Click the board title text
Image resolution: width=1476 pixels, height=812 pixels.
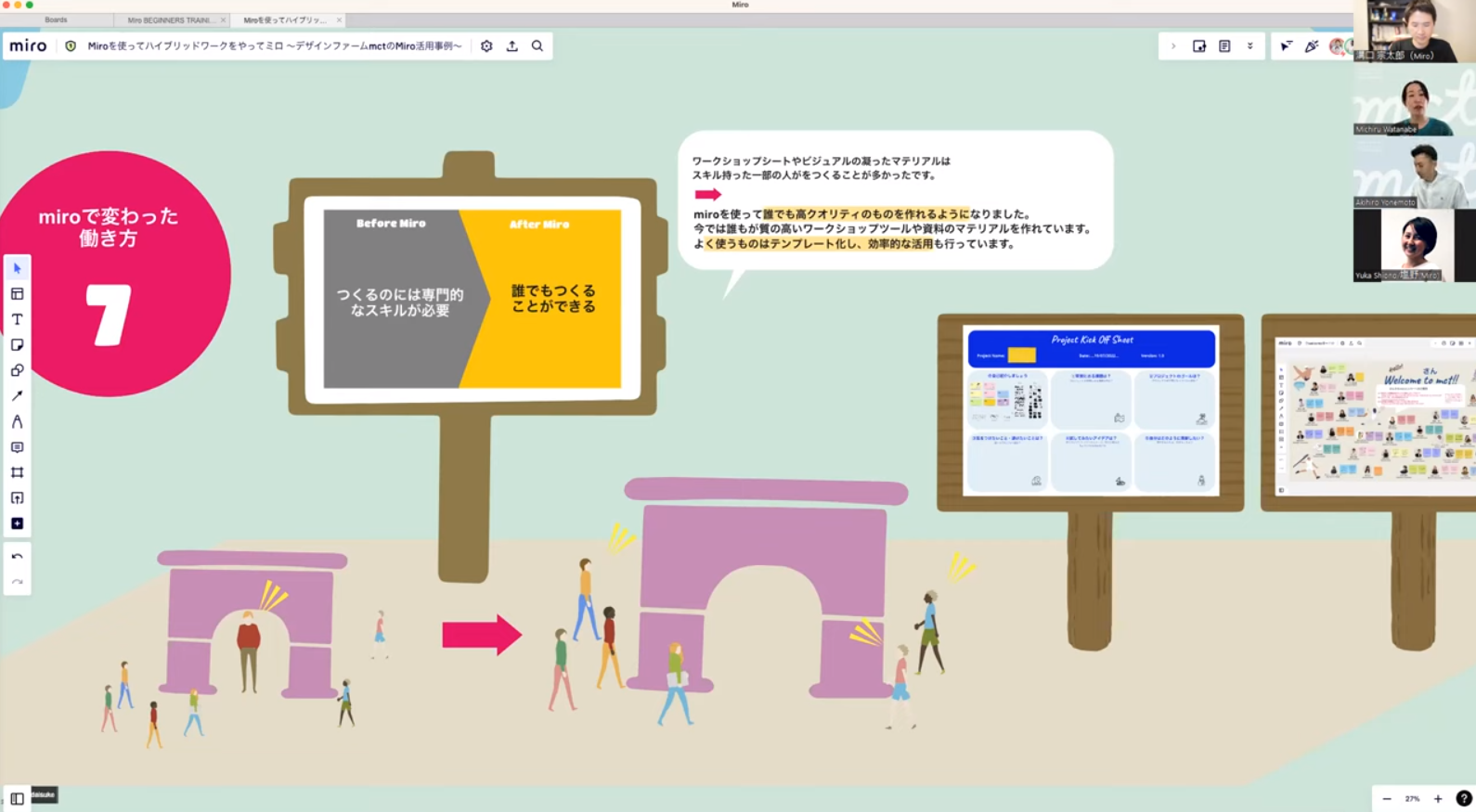point(274,45)
